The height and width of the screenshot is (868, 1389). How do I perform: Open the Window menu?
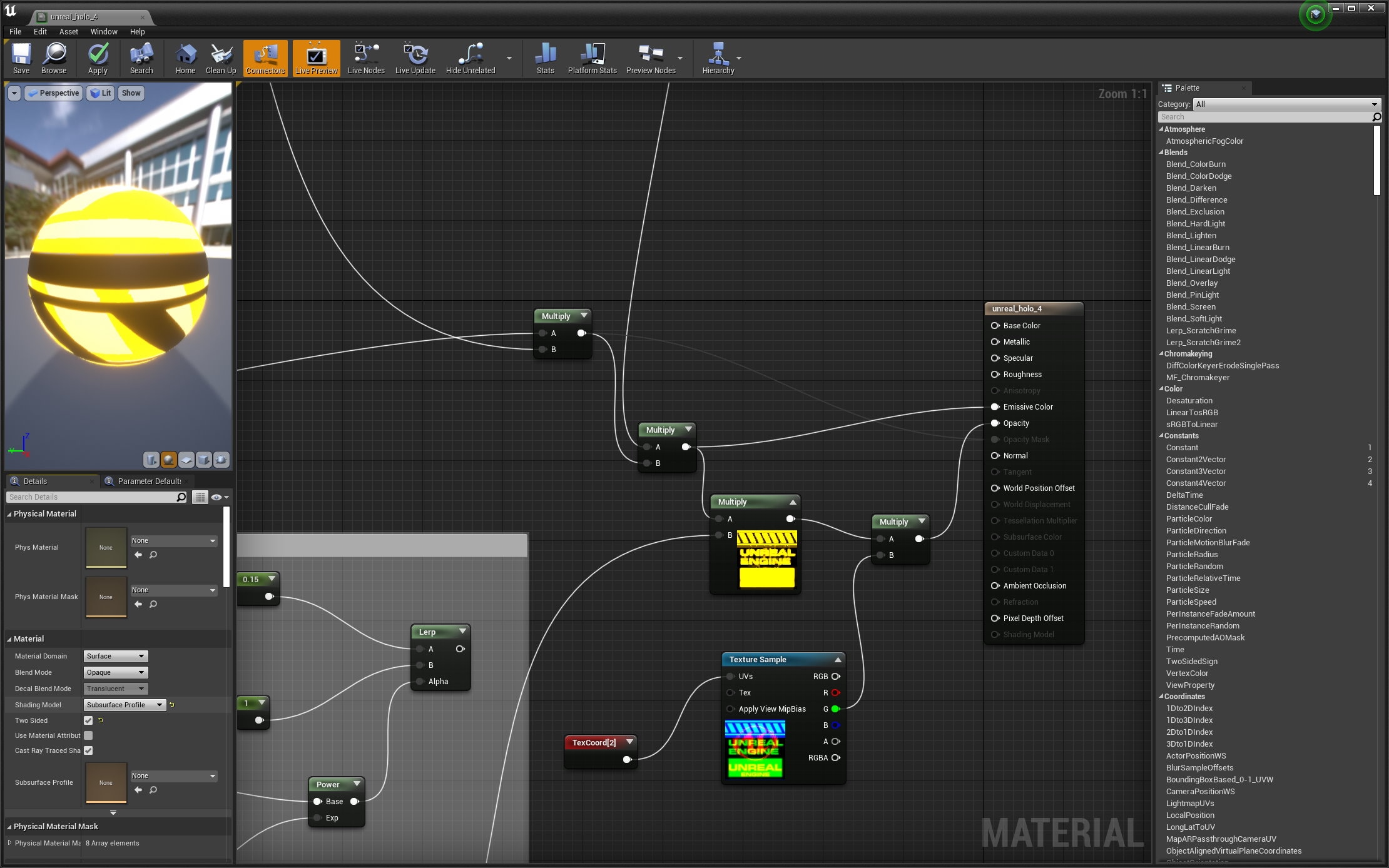[103, 31]
